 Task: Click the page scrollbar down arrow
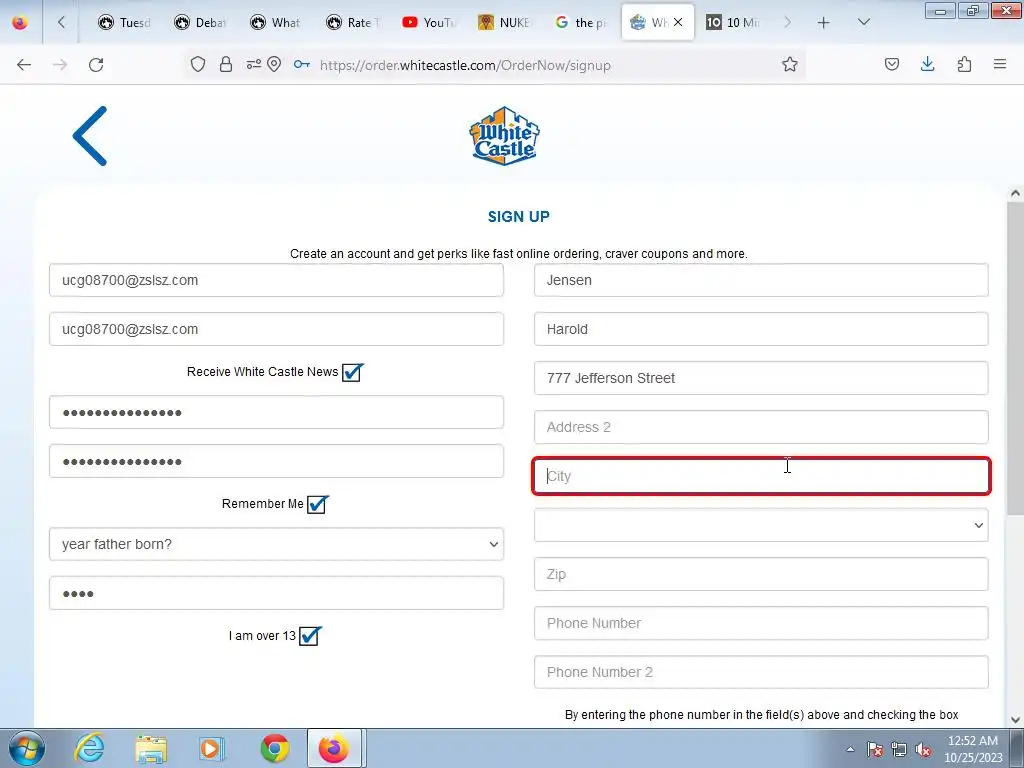(1015, 720)
